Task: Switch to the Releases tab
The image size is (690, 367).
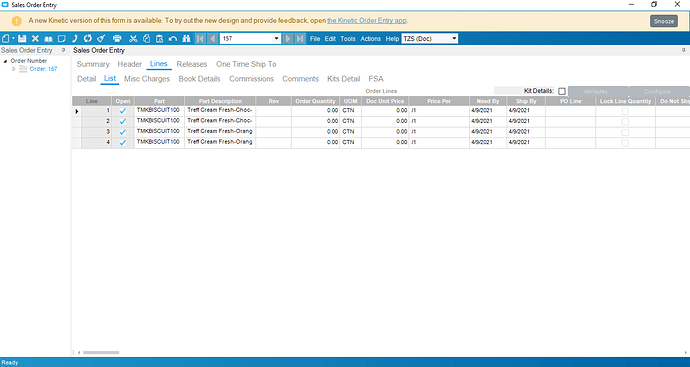Action: (x=191, y=64)
